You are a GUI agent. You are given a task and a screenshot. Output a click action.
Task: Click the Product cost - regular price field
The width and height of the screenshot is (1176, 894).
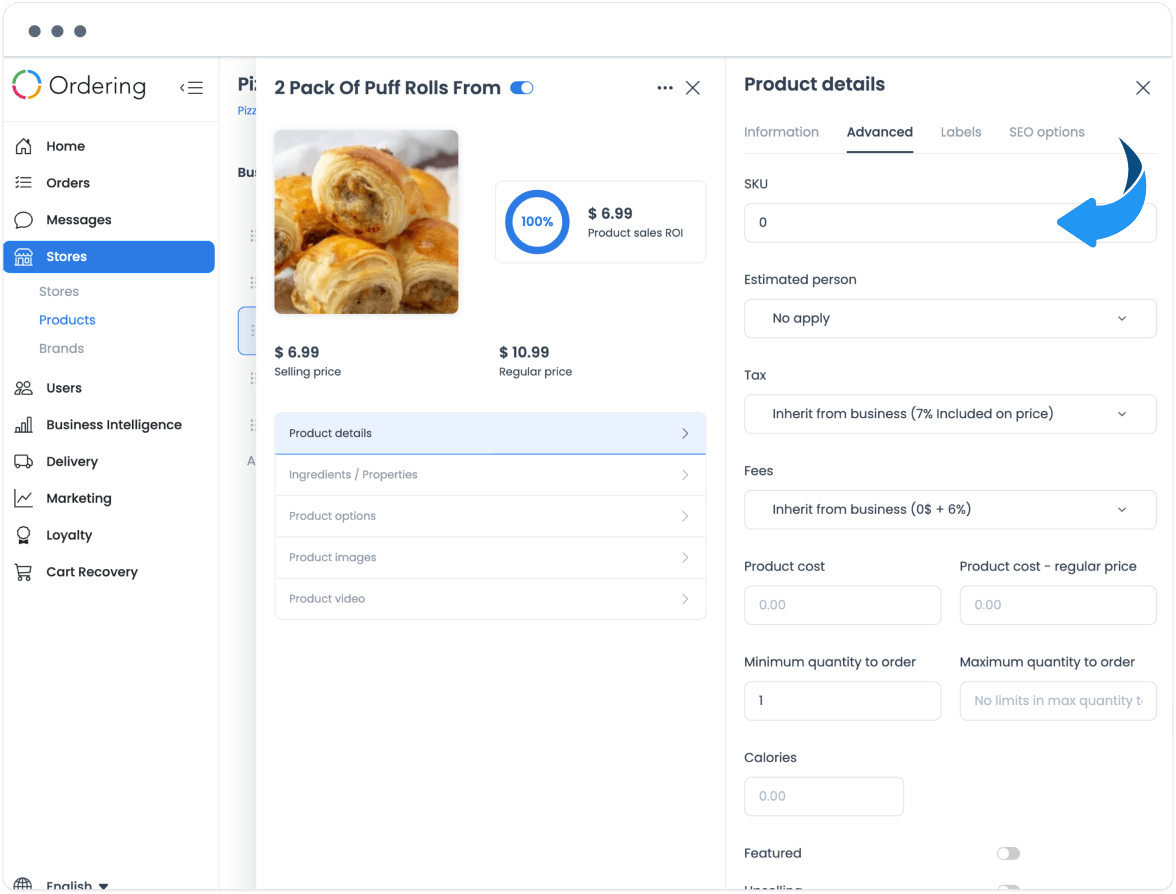click(1058, 605)
